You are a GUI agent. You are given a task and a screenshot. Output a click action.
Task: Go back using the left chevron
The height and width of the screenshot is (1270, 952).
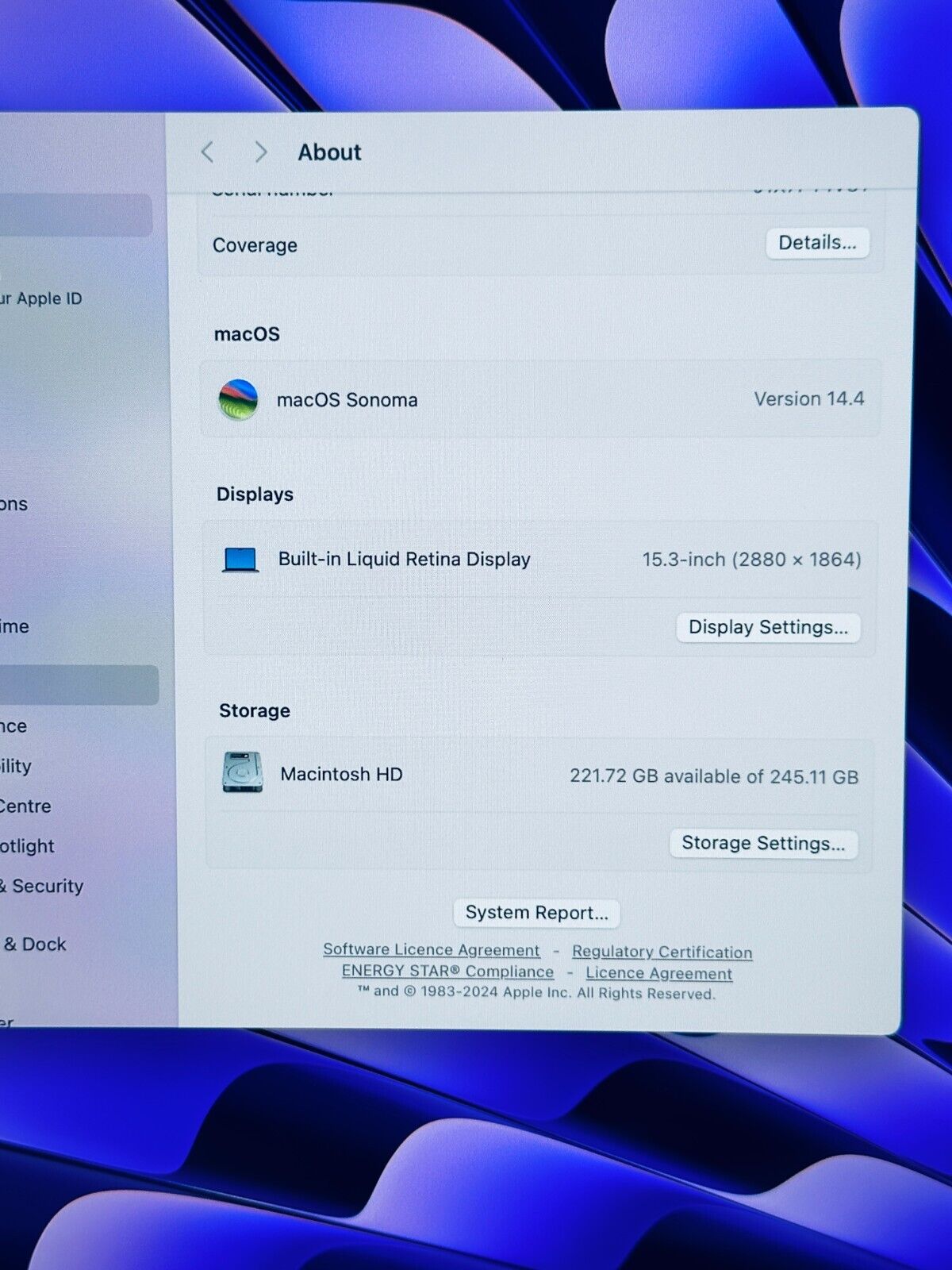[208, 152]
